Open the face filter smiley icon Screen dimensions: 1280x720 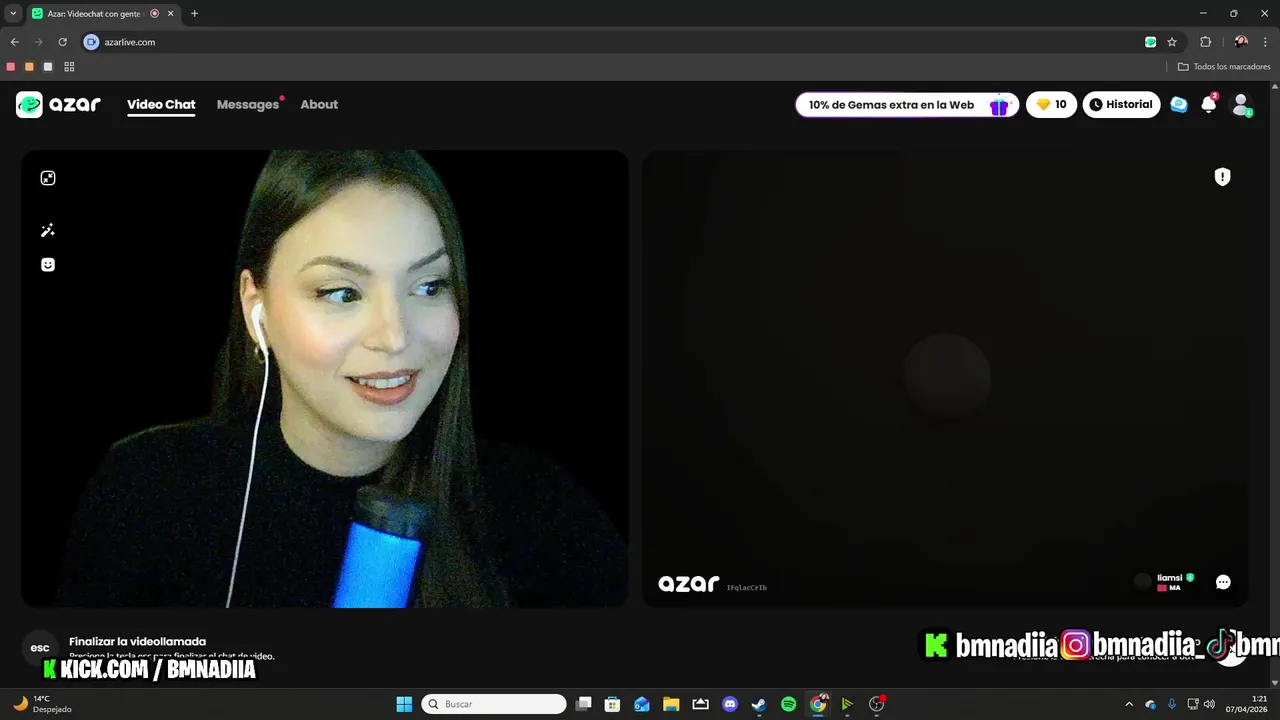[x=48, y=265]
